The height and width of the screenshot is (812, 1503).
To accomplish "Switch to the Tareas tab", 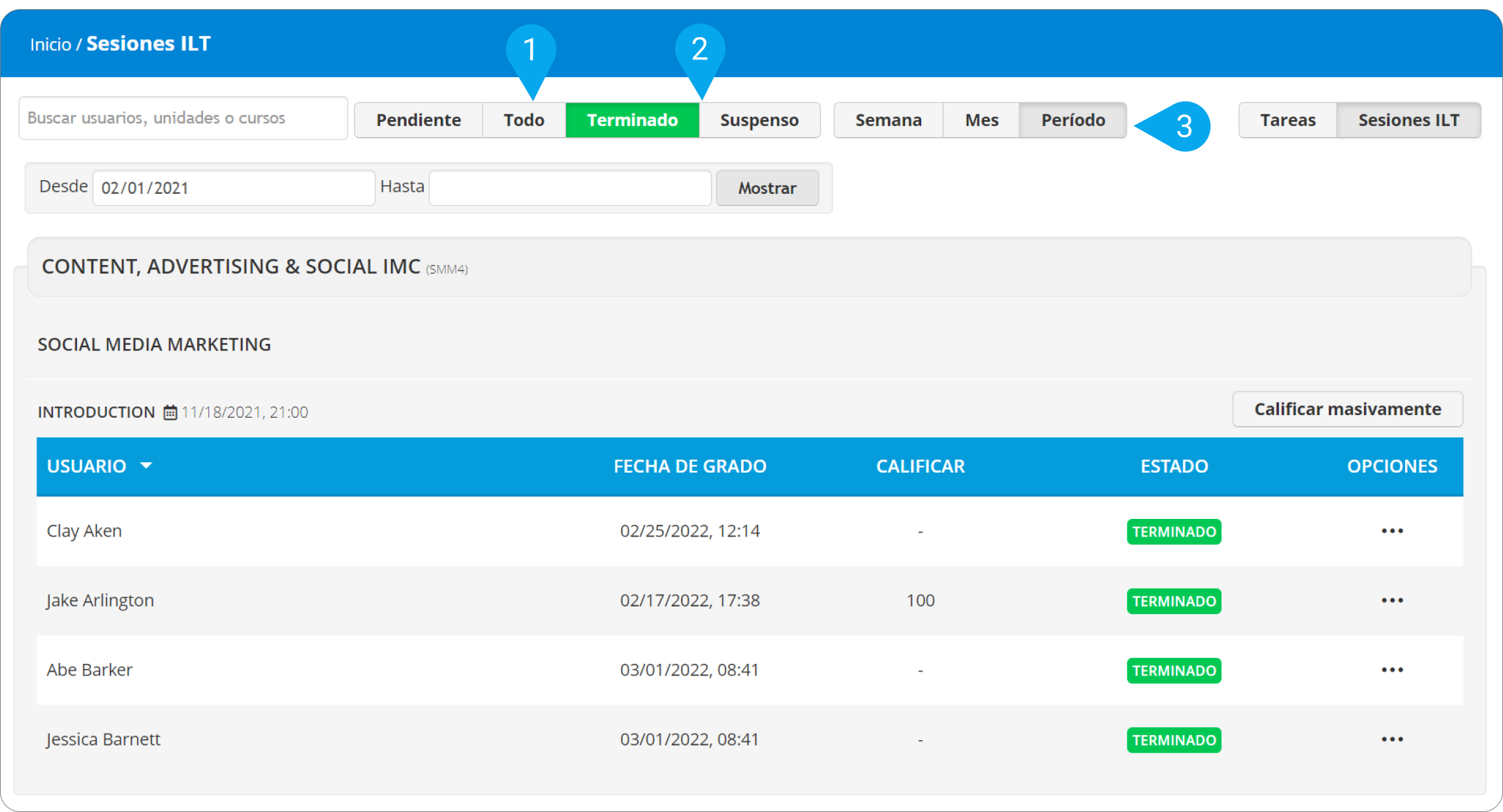I will tap(1288, 120).
